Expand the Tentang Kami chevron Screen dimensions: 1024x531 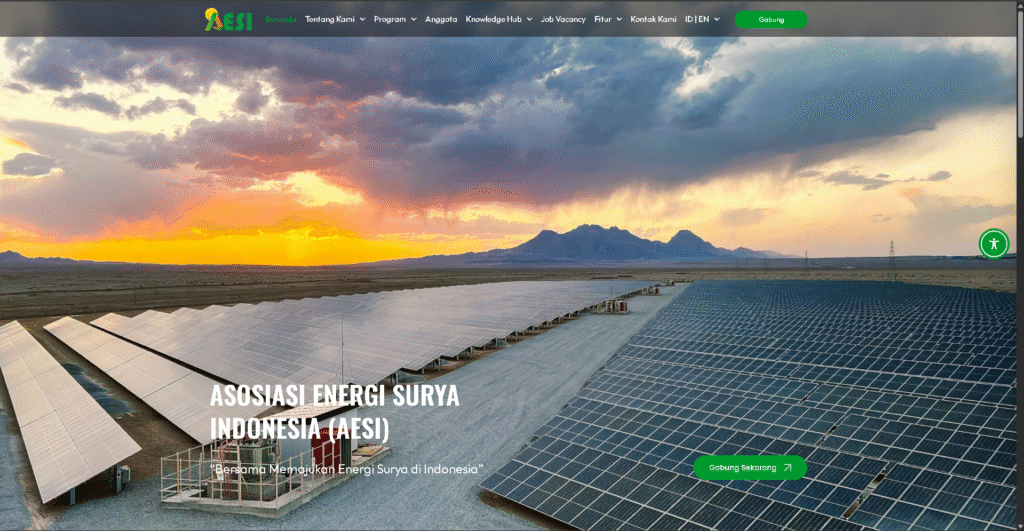coord(362,20)
